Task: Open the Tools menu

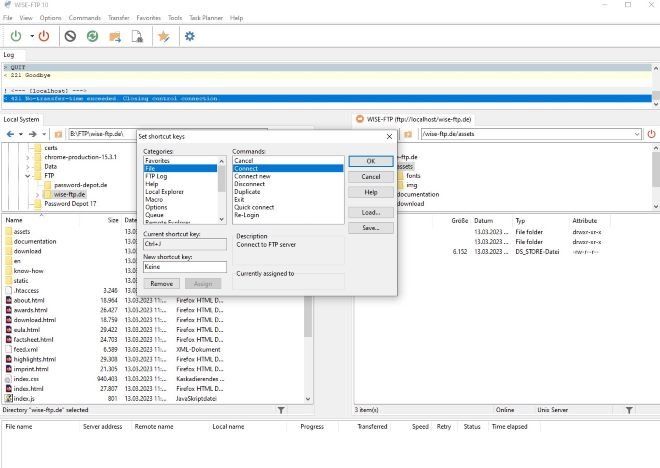Action: (175, 18)
